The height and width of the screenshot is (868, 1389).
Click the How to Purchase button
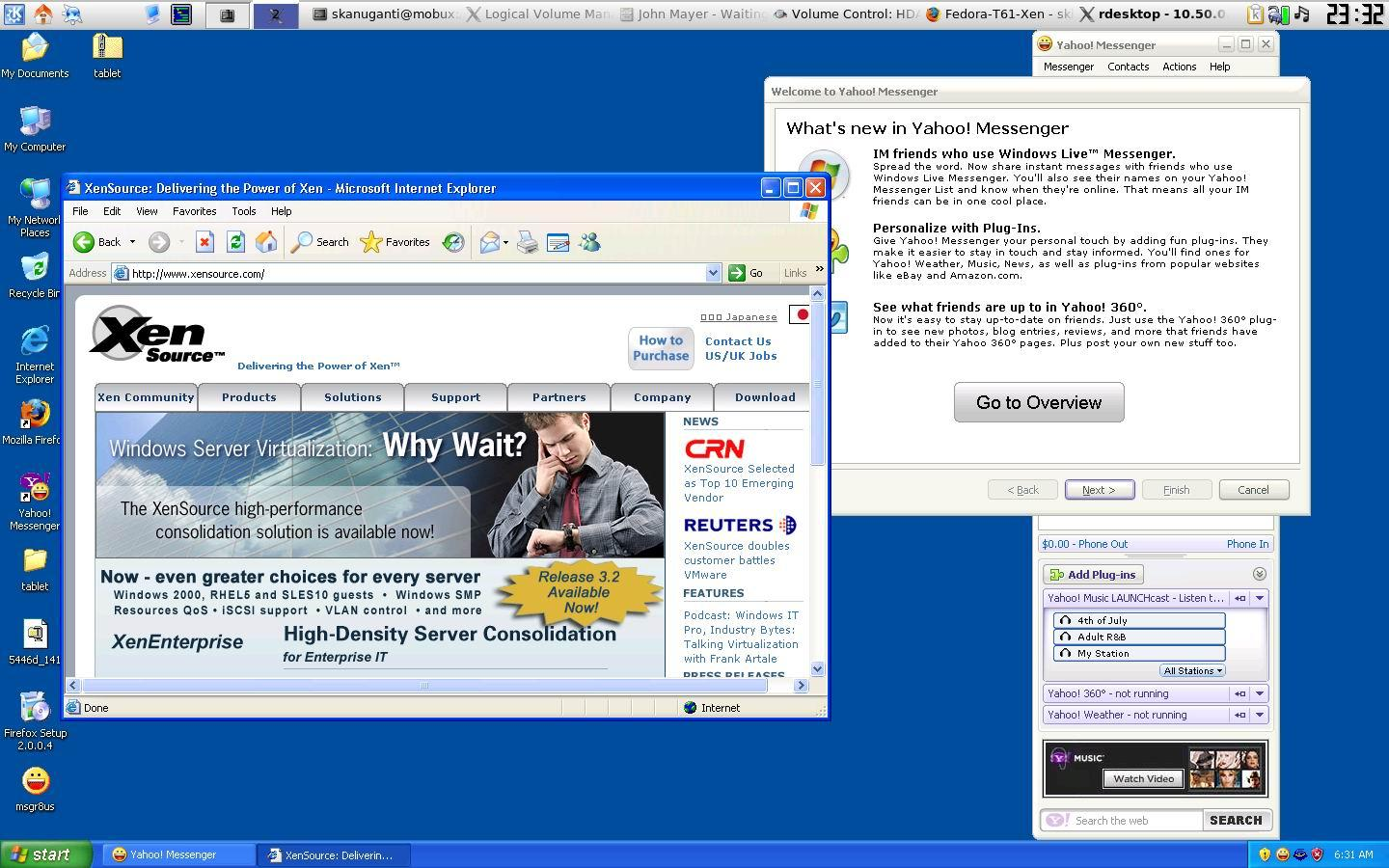pos(661,348)
